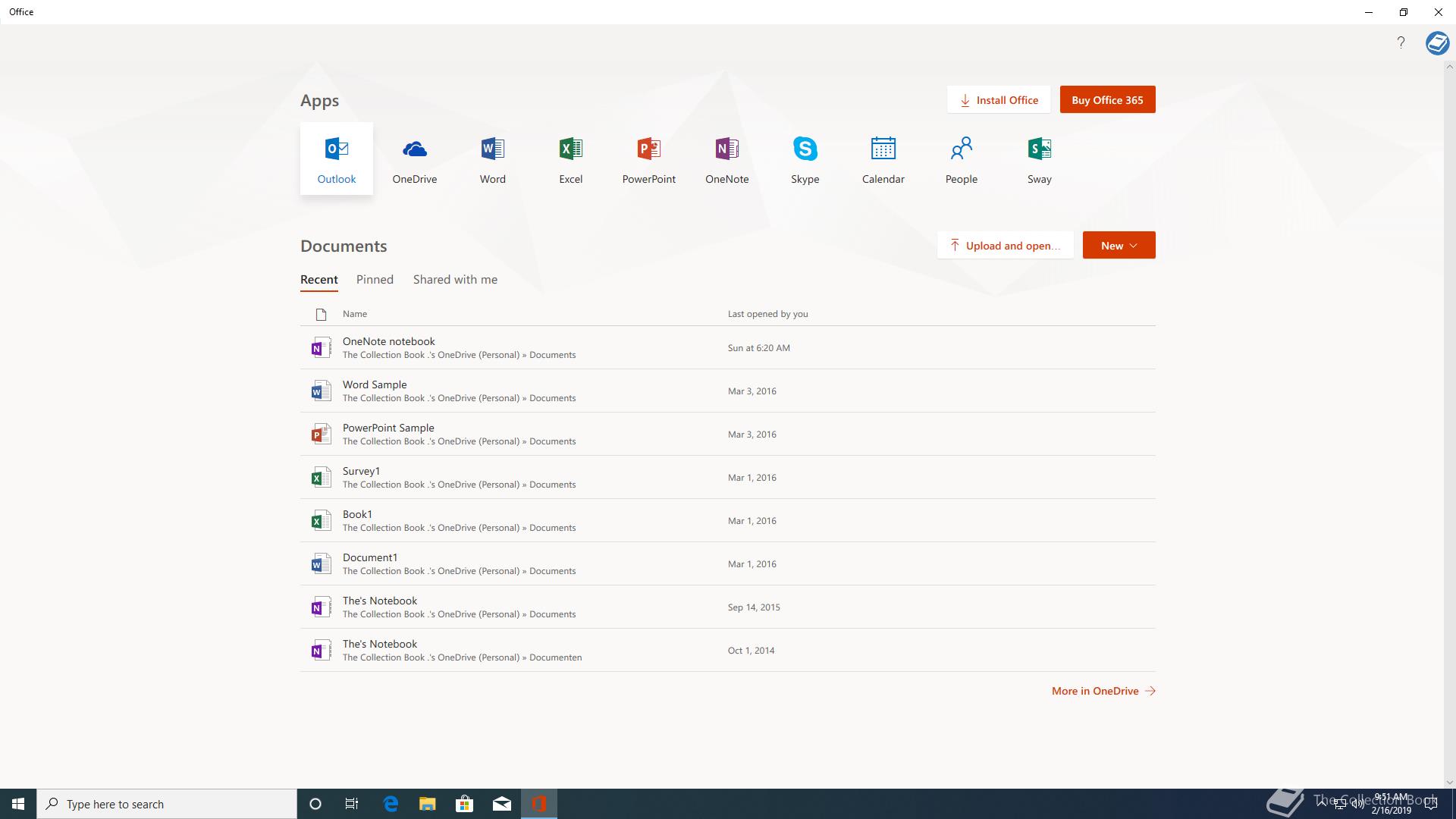The height and width of the screenshot is (819, 1456).
Task: Launch the Excel app tile
Action: [x=571, y=158]
